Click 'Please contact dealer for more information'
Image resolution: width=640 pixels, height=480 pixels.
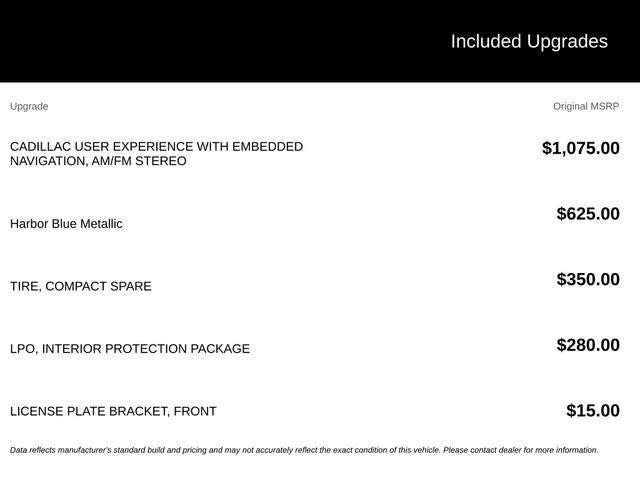tap(521, 450)
